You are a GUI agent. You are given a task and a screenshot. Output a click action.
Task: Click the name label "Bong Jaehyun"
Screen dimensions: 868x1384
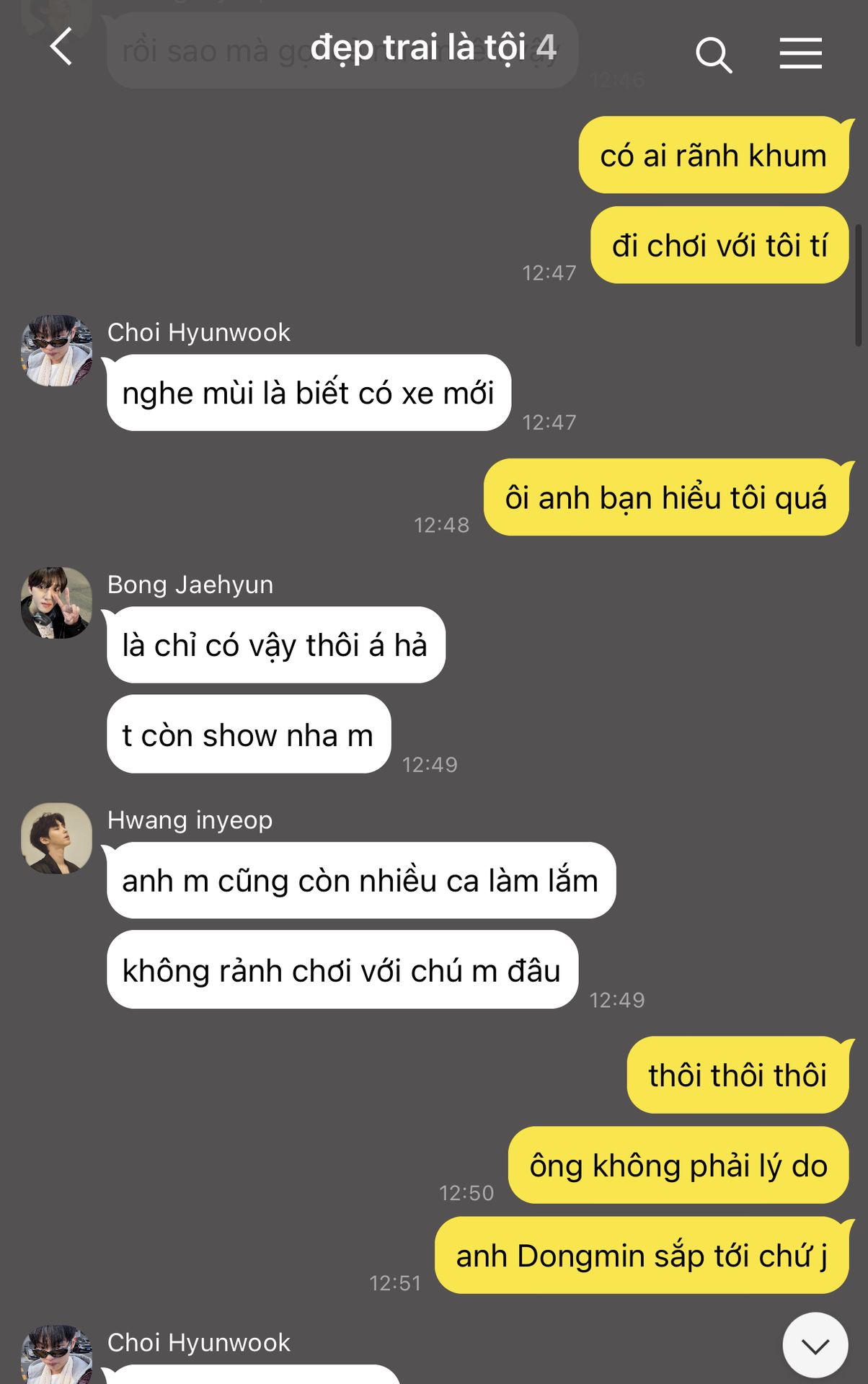tap(190, 585)
